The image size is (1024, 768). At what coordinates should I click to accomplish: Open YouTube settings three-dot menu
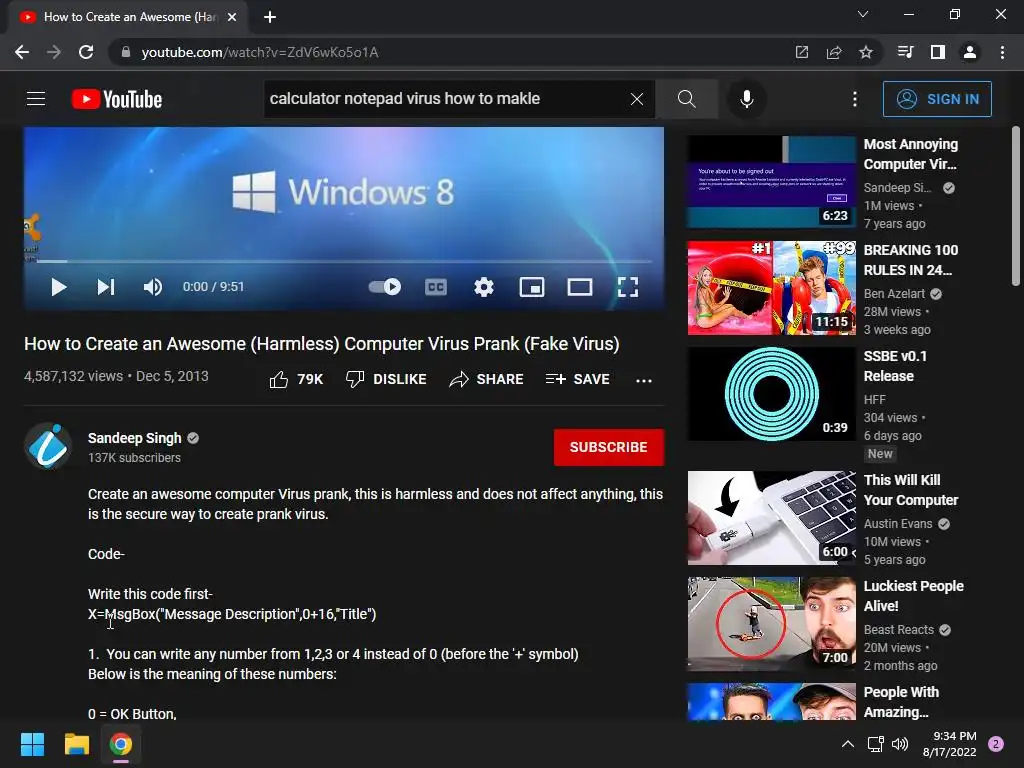point(854,99)
